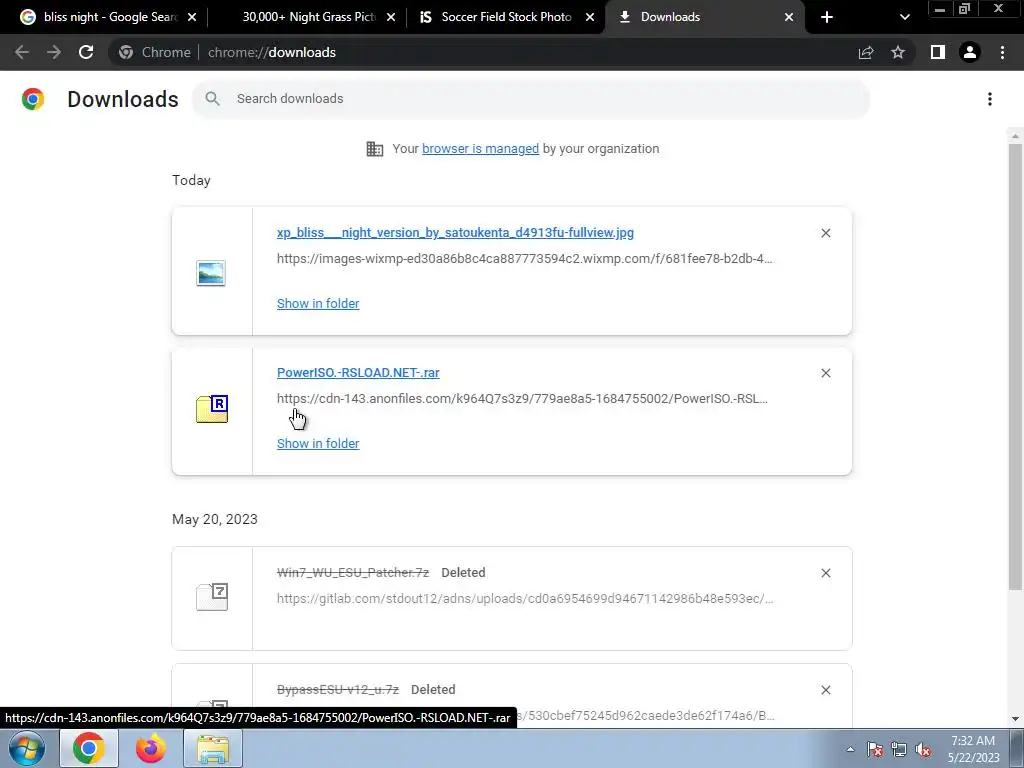Remove BypassESU-v12_u.7z entry from list
The image size is (1024, 768).
tap(825, 690)
